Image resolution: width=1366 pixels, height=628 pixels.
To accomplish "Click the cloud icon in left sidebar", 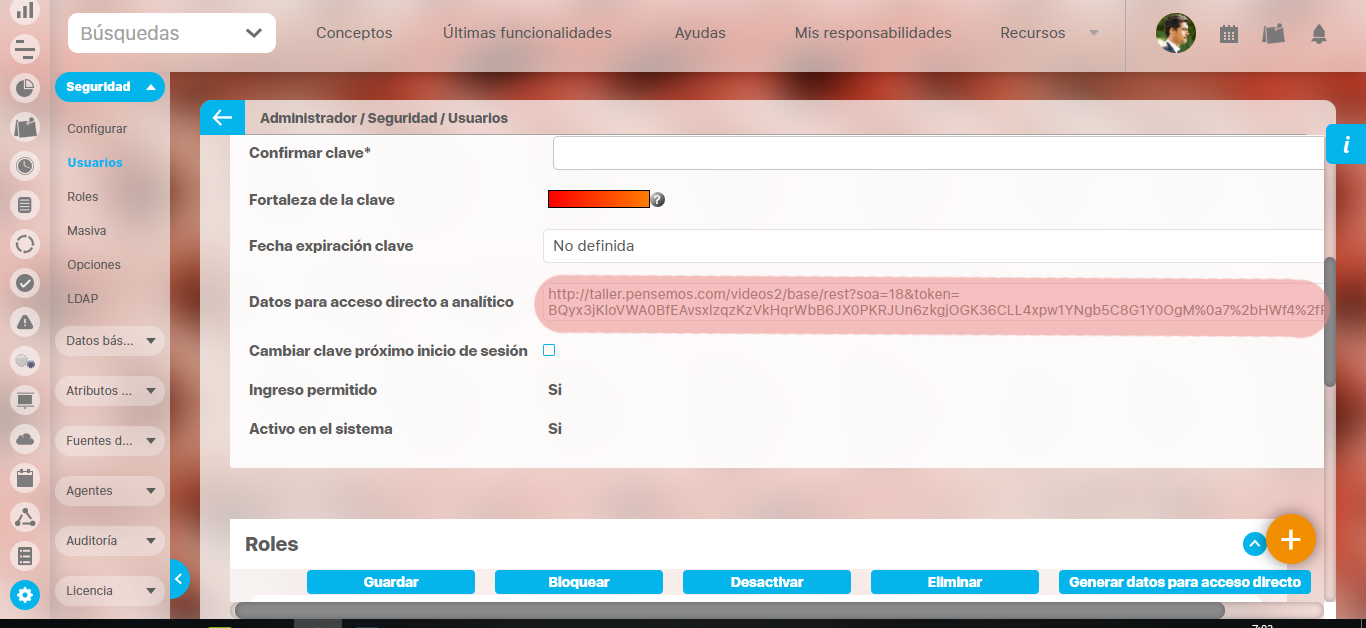I will [x=25, y=439].
